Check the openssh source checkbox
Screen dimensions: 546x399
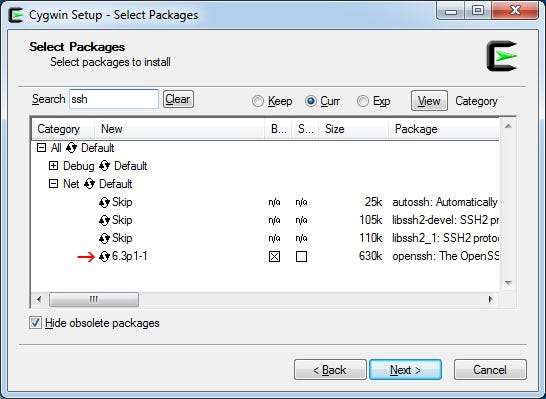301,257
